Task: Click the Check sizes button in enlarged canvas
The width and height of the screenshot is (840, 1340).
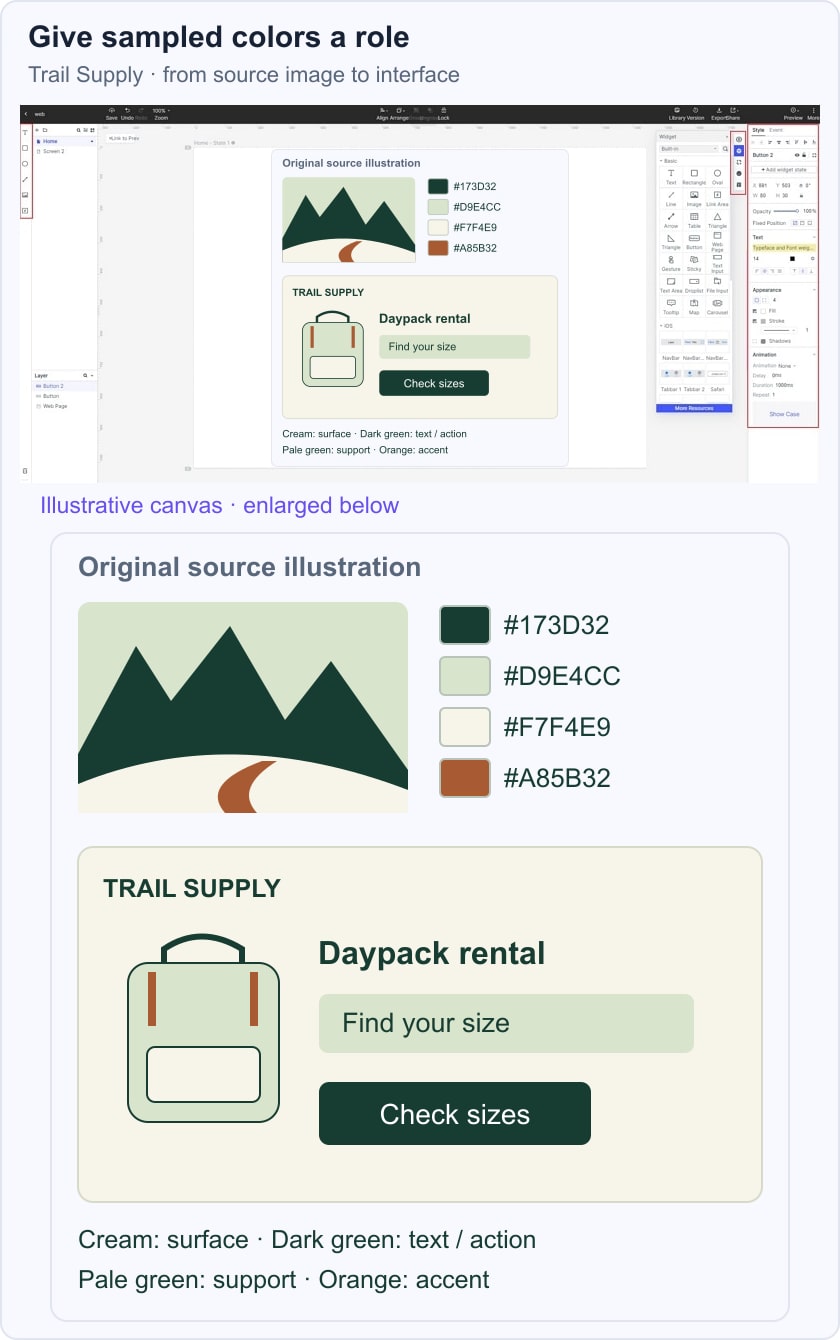Action: click(x=455, y=1114)
